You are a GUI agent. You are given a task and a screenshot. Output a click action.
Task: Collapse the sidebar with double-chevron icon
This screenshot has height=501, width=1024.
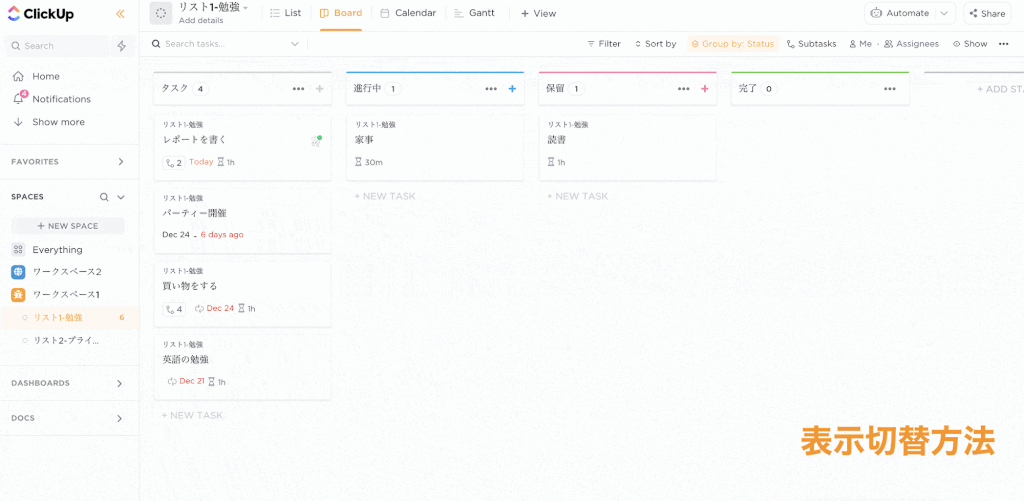[120, 14]
